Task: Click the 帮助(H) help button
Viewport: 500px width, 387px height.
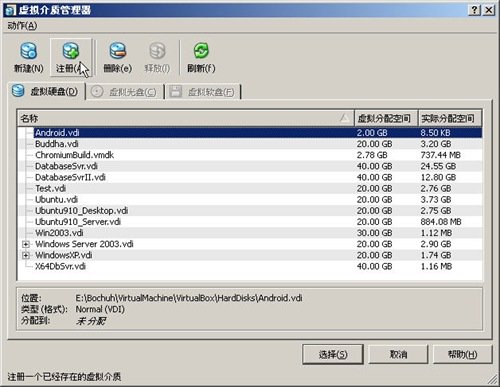Action: click(x=462, y=354)
